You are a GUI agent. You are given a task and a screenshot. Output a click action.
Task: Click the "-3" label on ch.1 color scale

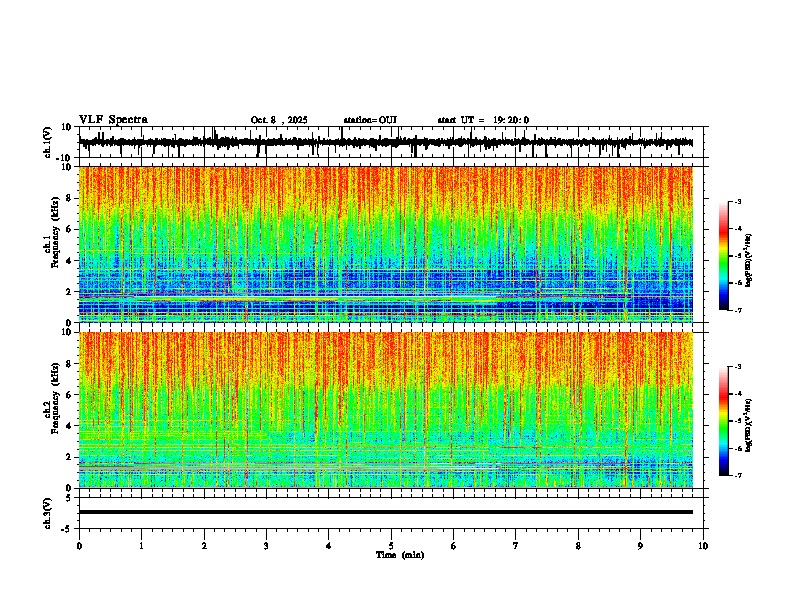[737, 201]
